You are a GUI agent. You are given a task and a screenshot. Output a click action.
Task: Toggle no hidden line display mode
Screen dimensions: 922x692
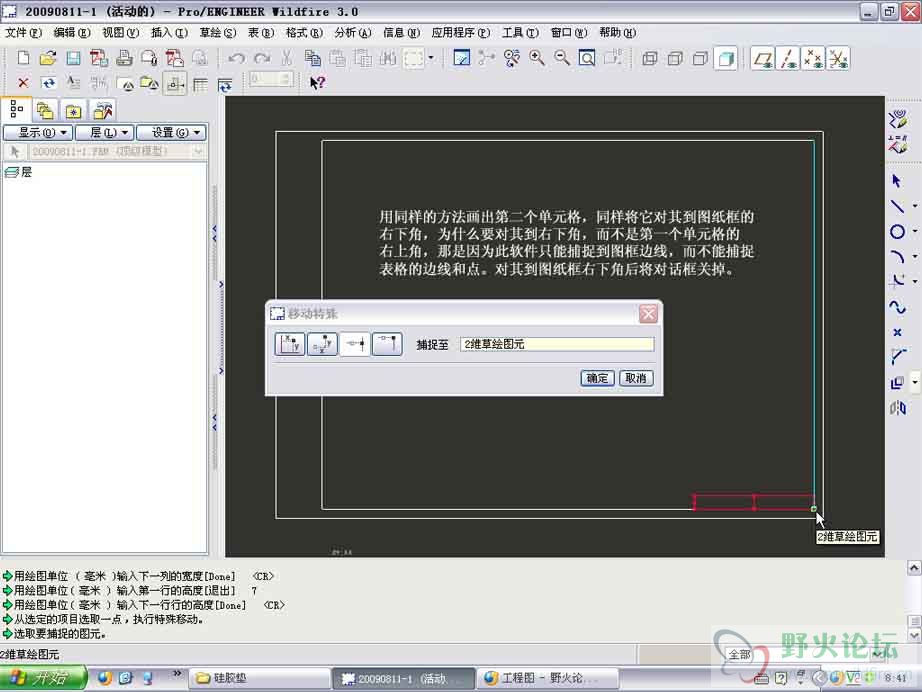coord(700,58)
